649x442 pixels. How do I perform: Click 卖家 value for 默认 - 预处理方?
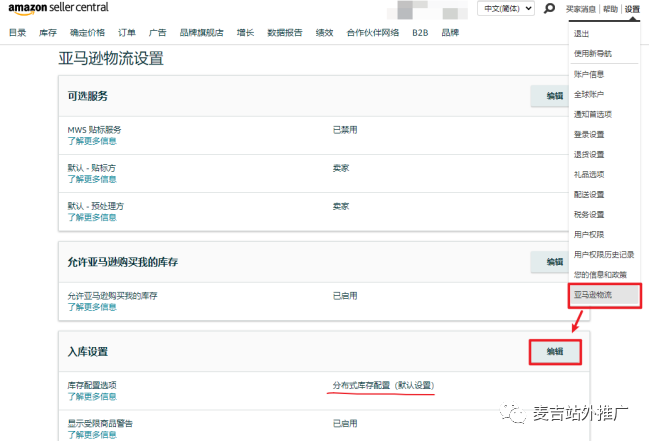pos(341,206)
